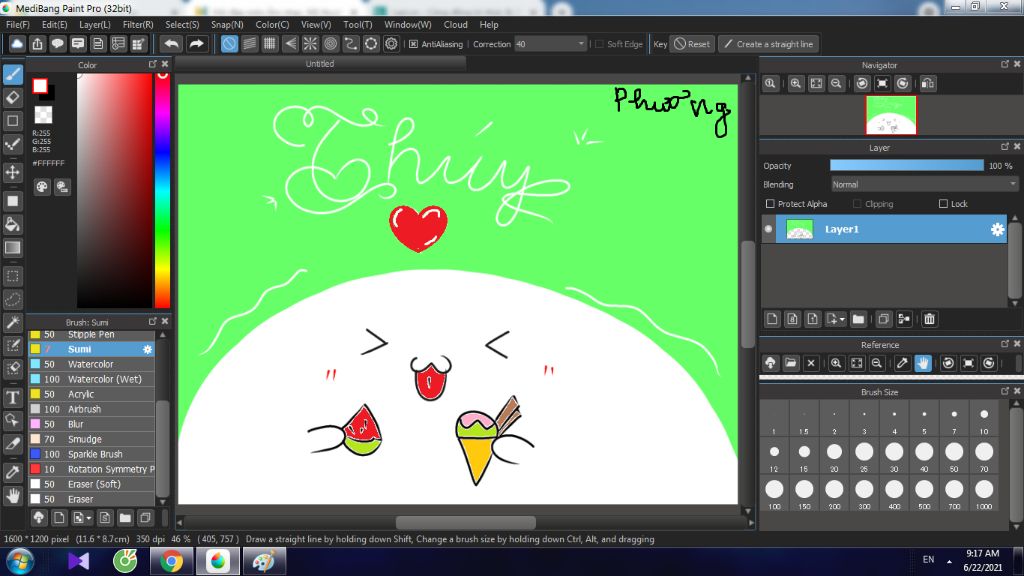Screen dimensions: 1024x576
Task: Select the Airbrush brush
Action: (x=91, y=409)
